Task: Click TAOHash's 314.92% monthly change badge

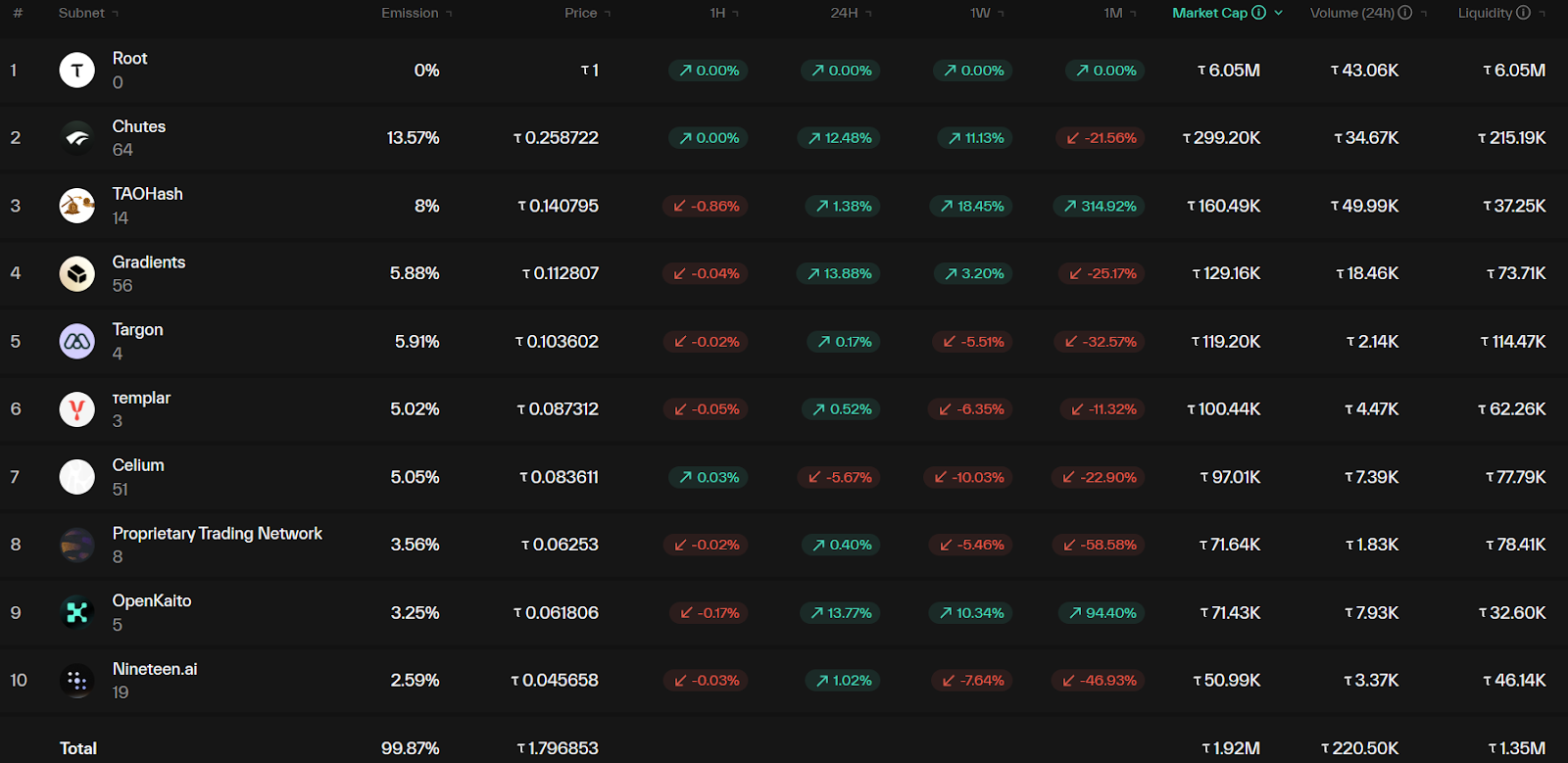Action: 1100,206
